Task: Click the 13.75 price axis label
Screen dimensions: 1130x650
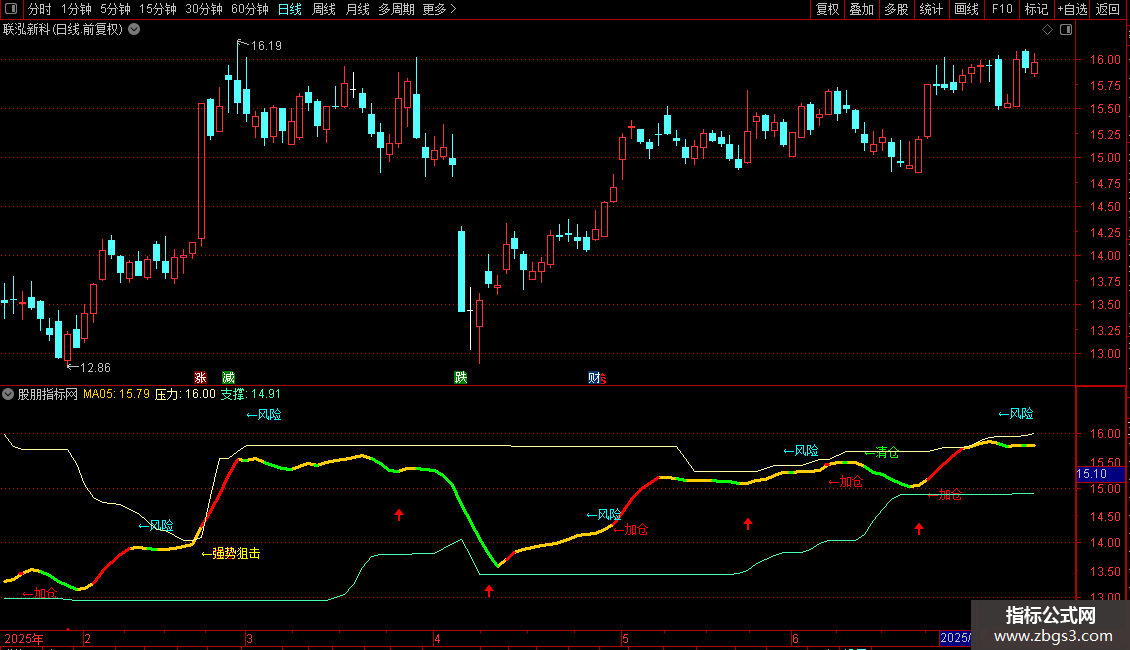Action: [x=1105, y=282]
